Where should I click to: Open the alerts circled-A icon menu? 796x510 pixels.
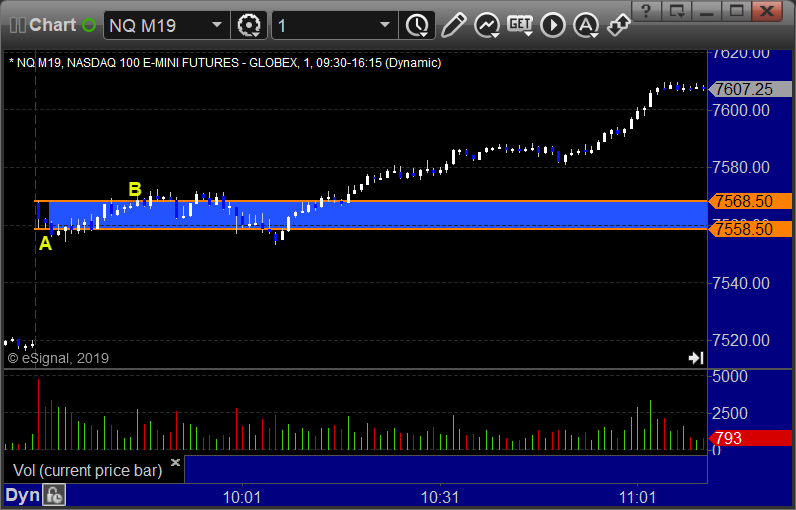pyautogui.click(x=586, y=25)
